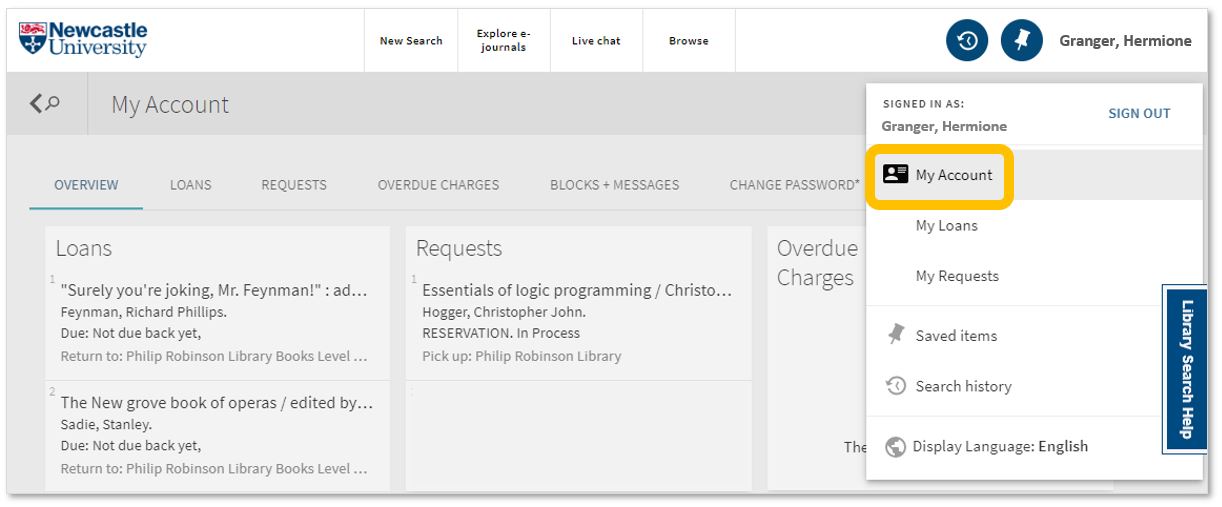Open the Surely you're joking, Mr. Feynman loan
The height and width of the screenshot is (507, 1222).
(214, 291)
